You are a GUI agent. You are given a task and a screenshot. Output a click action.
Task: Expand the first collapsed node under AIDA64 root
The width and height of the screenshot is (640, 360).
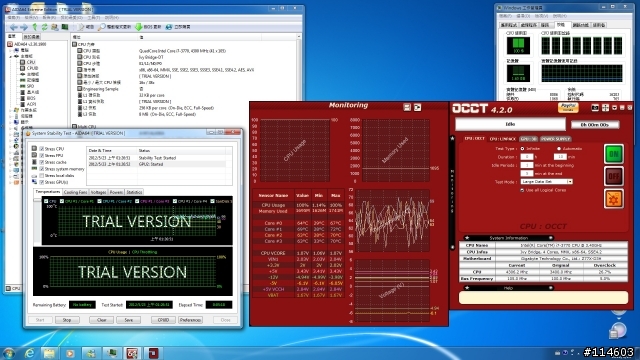click(11, 50)
